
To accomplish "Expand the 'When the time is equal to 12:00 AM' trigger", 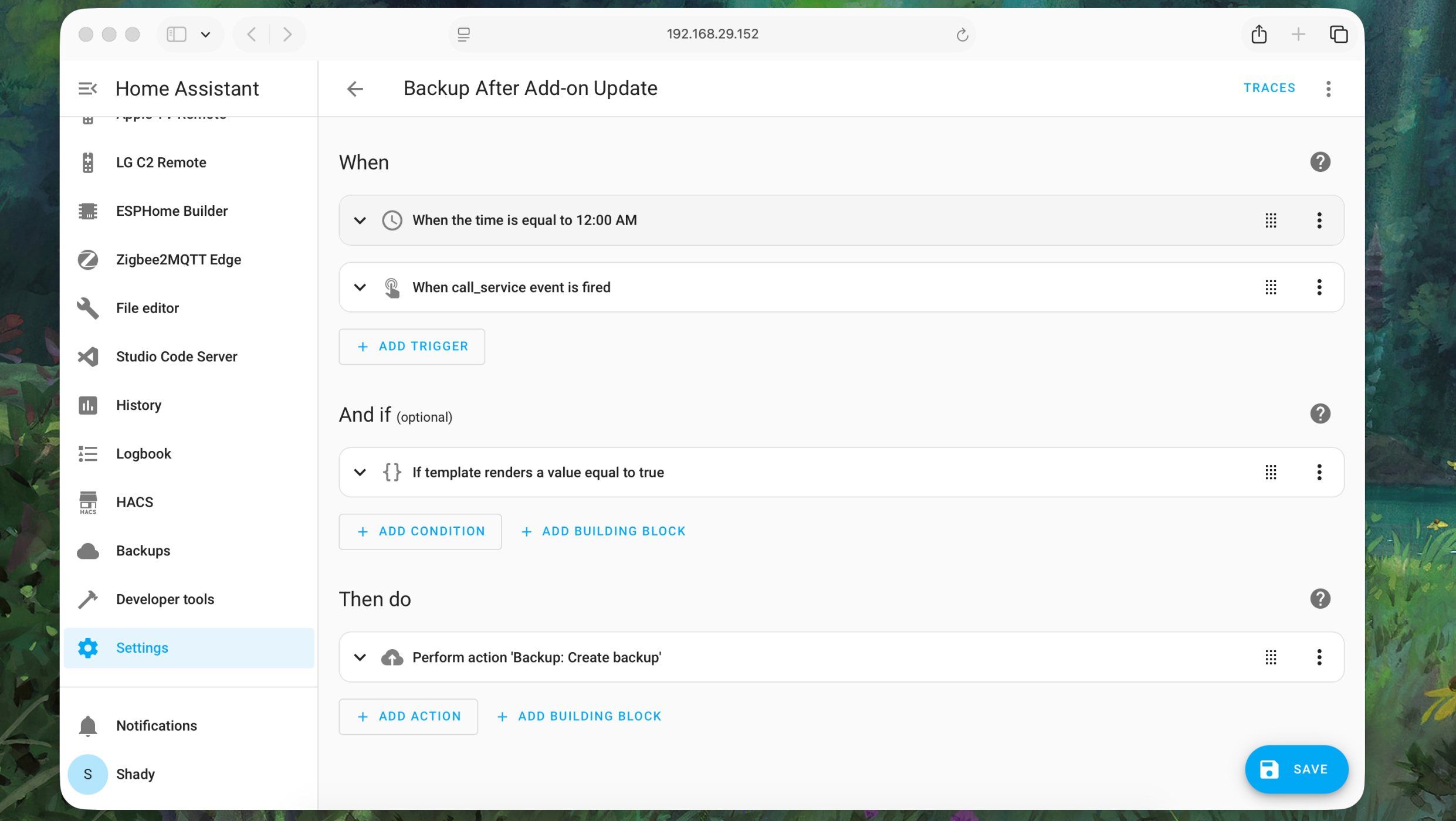I will pyautogui.click(x=360, y=220).
